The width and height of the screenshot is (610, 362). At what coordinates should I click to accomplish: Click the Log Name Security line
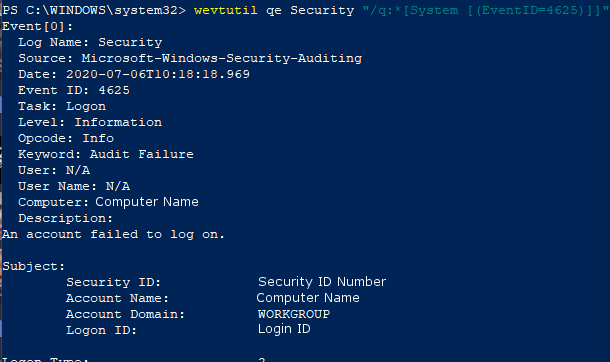90,42
